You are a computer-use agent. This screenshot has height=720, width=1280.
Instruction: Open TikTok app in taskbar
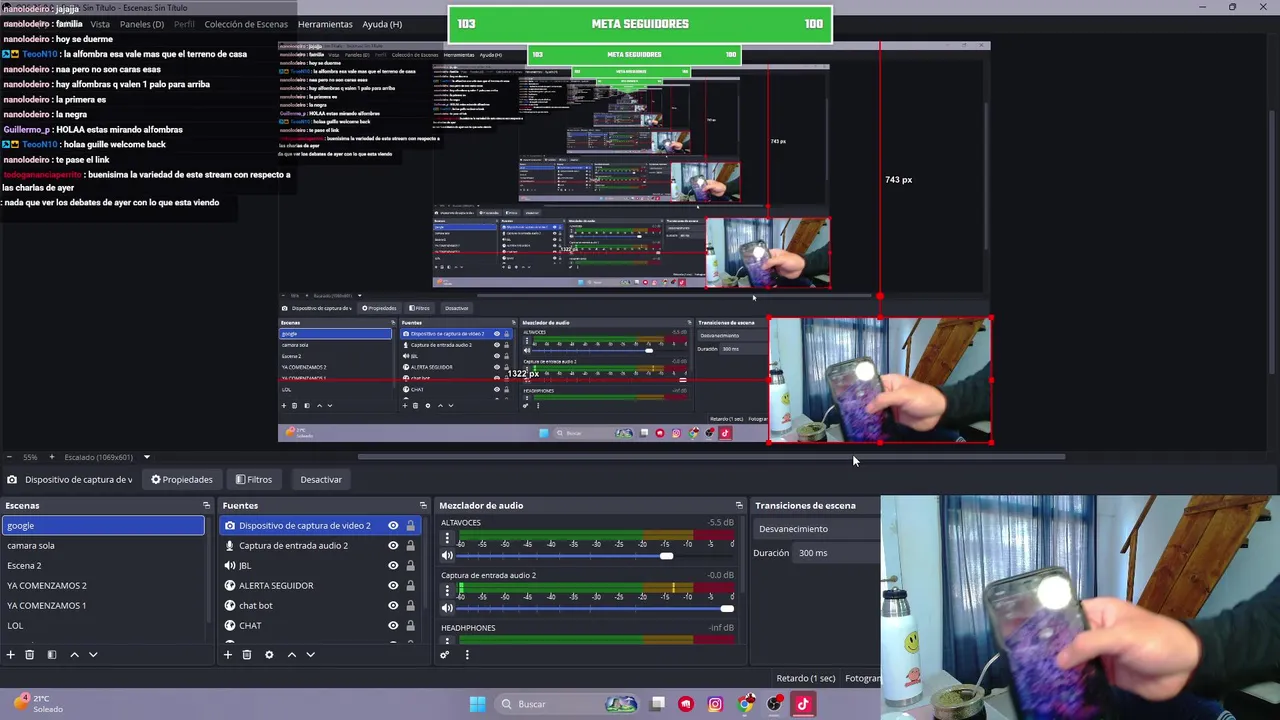tap(802, 704)
